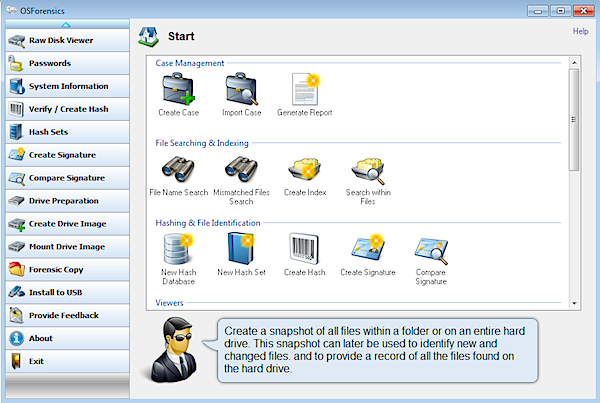Open Search within Files

367,171
